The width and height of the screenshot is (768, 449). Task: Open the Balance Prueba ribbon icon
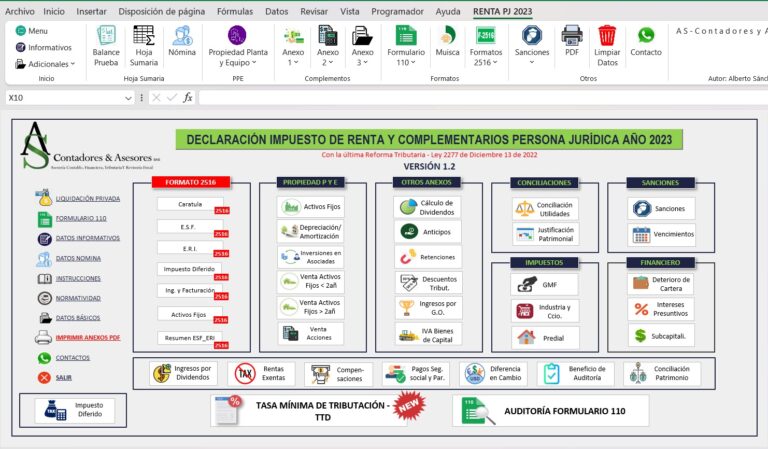point(106,46)
